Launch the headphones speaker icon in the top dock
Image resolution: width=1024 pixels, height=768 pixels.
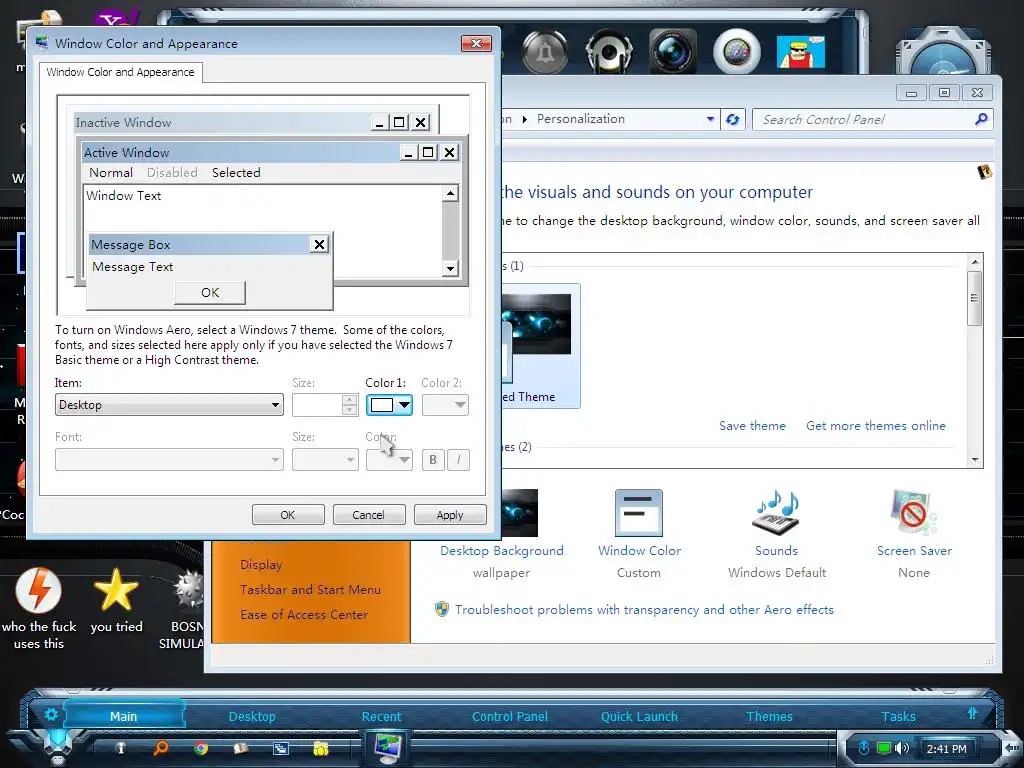(609, 51)
